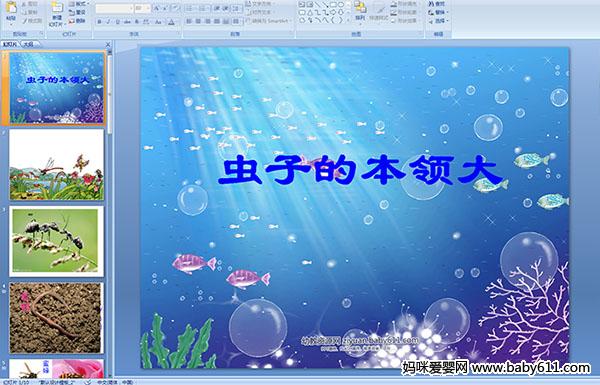
Task: Select the slide 3 ants thumbnail
Action: click(57, 241)
